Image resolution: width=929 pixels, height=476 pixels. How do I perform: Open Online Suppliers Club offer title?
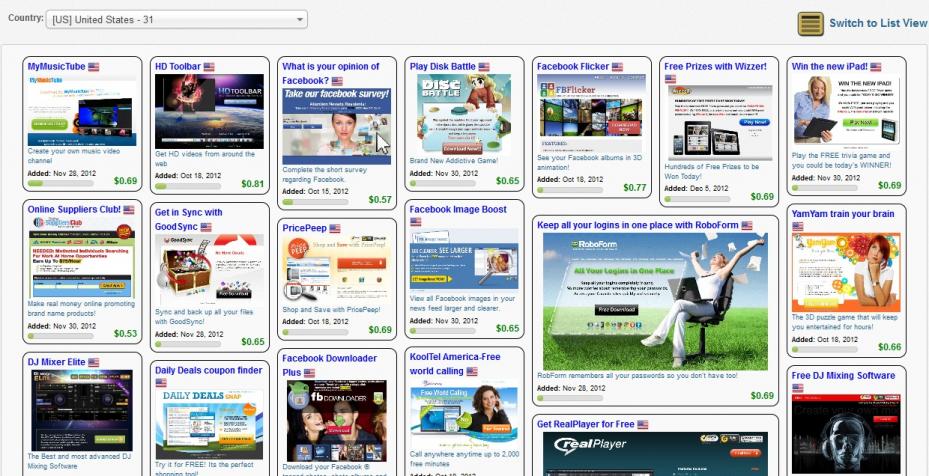(74, 209)
